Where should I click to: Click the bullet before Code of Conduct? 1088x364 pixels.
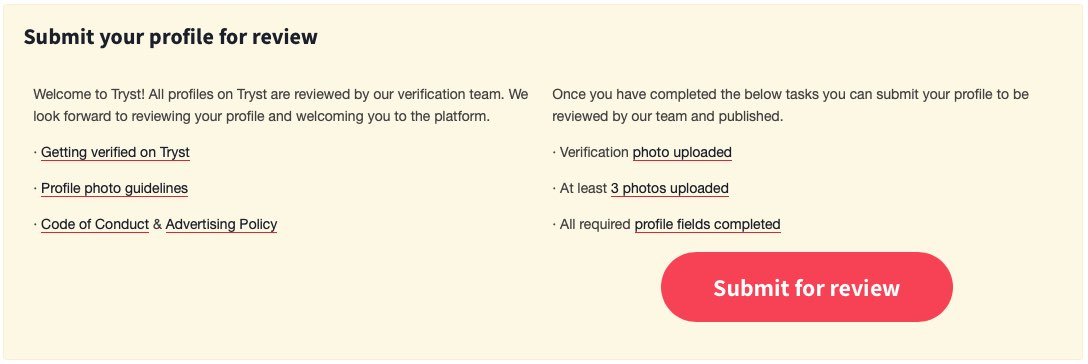tap(35, 225)
